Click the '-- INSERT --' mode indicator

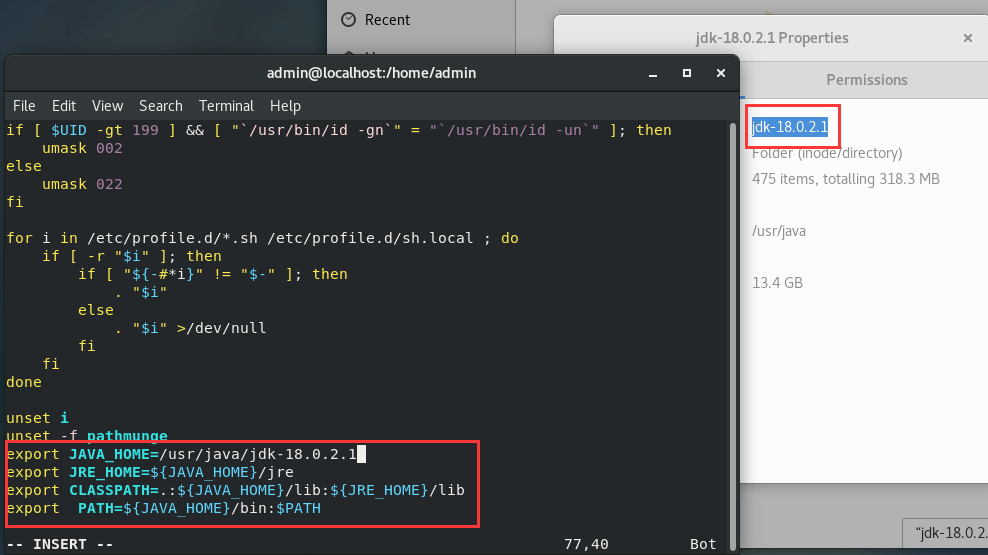click(60, 544)
